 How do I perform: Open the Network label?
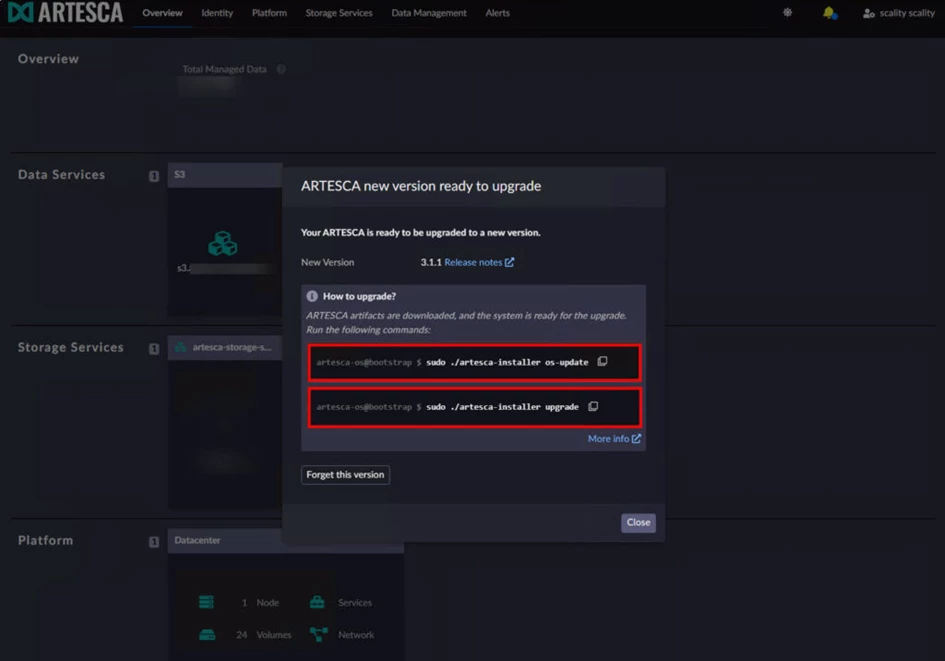click(356, 635)
